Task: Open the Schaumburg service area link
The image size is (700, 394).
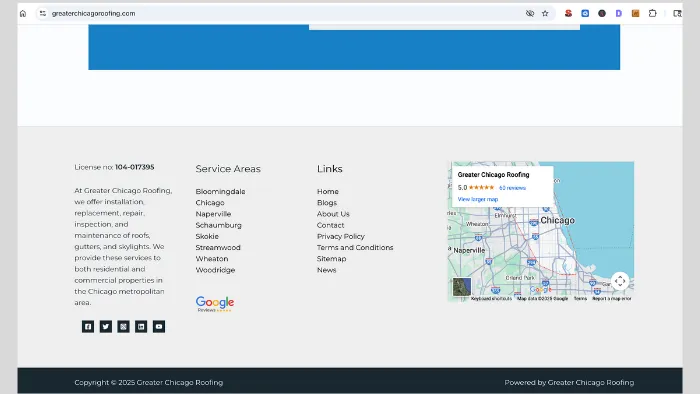Action: click(x=218, y=225)
